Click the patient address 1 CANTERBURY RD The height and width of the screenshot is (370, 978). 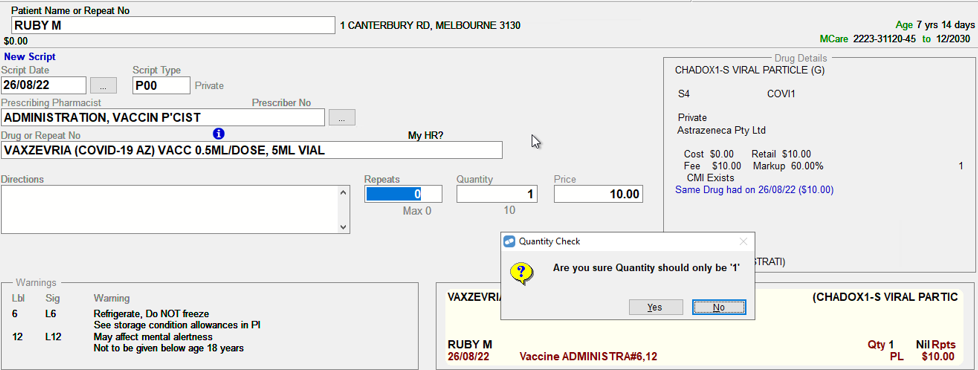pyautogui.click(x=430, y=26)
